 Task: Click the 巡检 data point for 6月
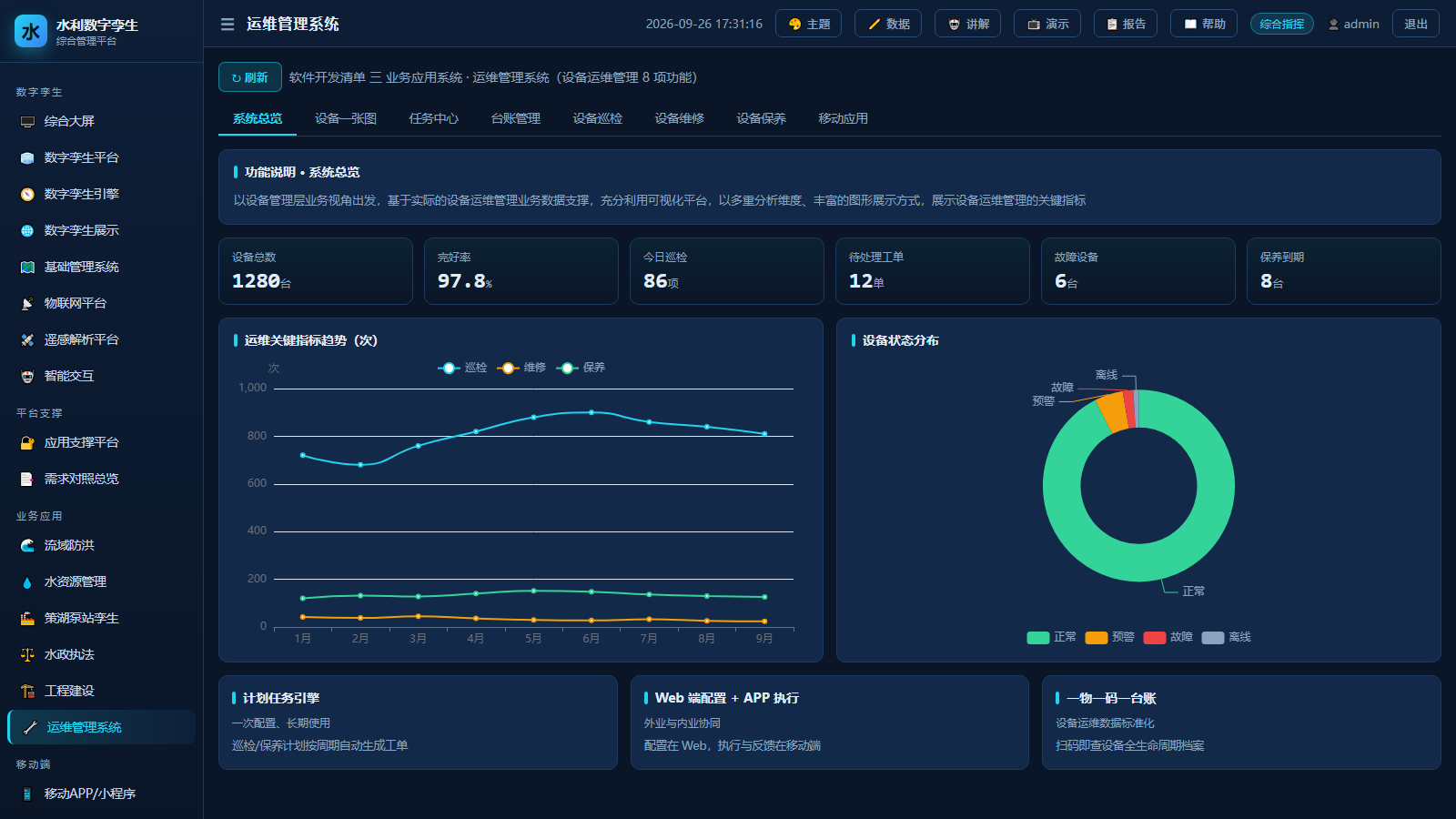coord(591,412)
